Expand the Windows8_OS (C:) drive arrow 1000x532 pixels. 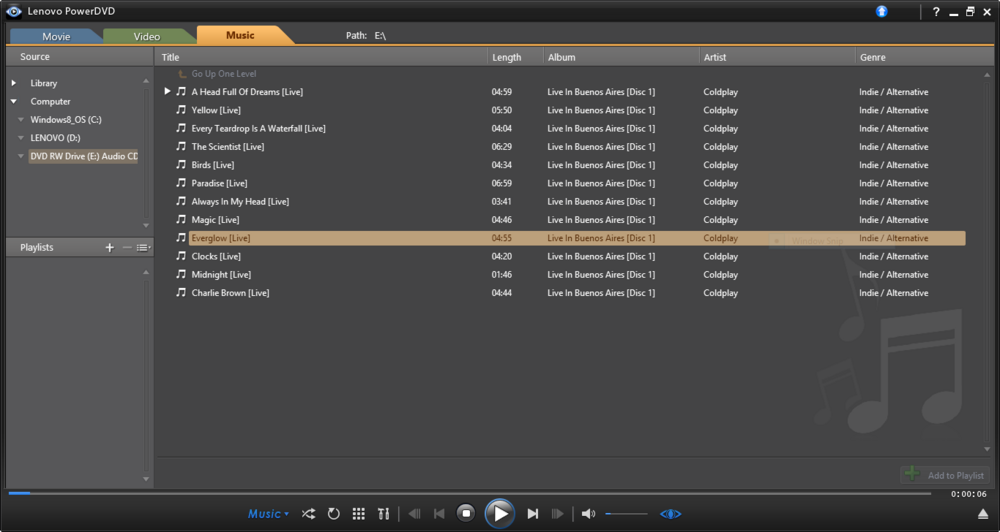point(21,119)
